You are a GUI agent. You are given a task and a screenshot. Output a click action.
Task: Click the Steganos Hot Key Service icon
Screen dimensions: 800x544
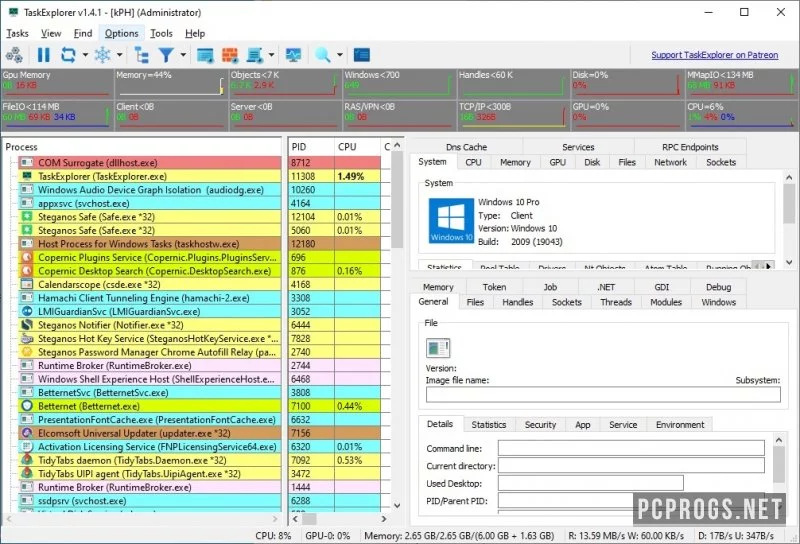[x=27, y=338]
